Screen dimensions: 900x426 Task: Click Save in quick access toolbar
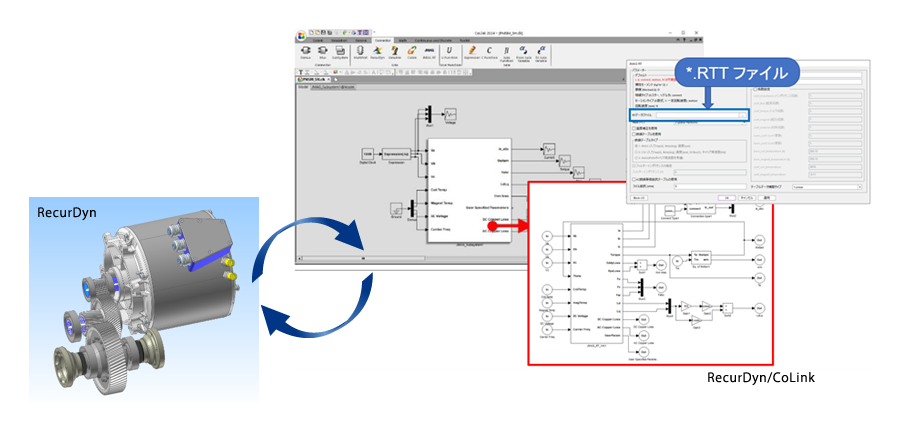point(325,32)
